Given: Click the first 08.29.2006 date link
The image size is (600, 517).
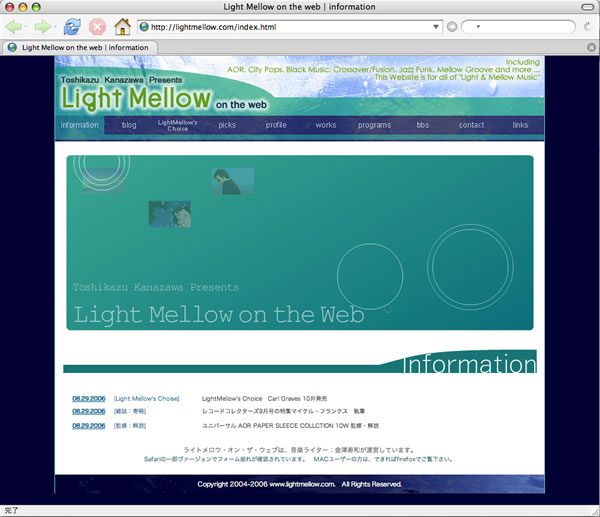Looking at the screenshot, I should (x=89, y=398).
